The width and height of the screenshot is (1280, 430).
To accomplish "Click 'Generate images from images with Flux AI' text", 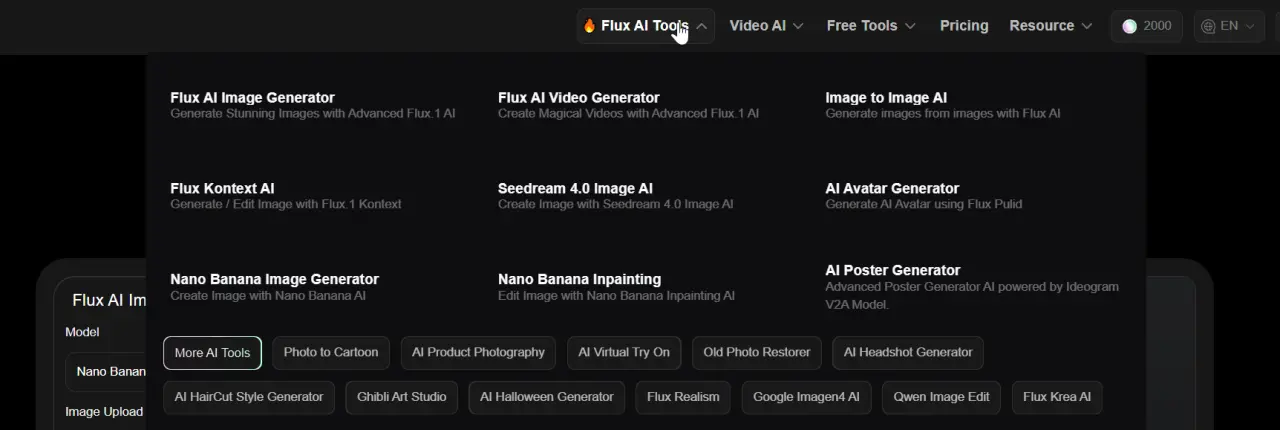I will click(x=943, y=114).
